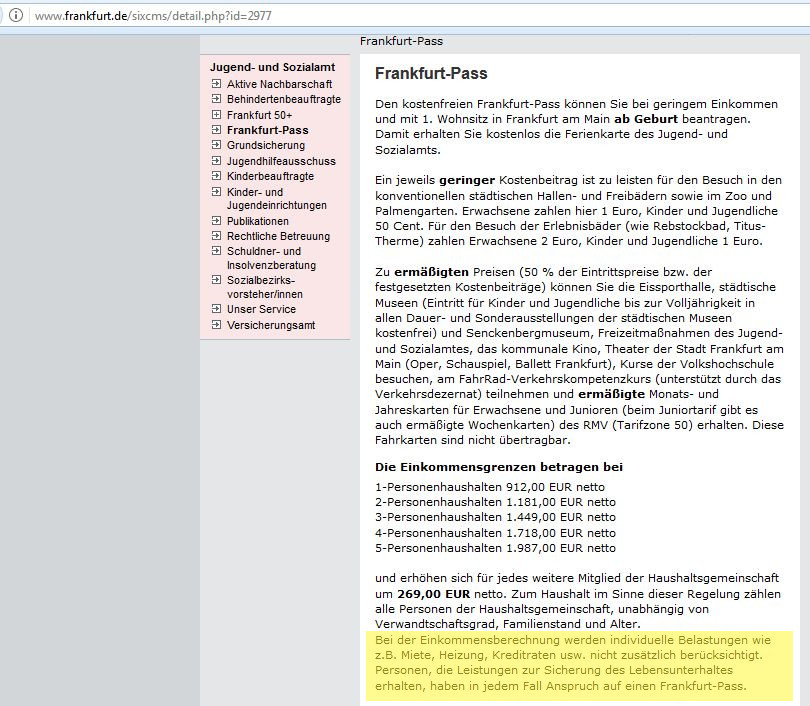Click the arrow icon beside Kinderbeauftragte
The height and width of the screenshot is (706, 810).
(216, 176)
